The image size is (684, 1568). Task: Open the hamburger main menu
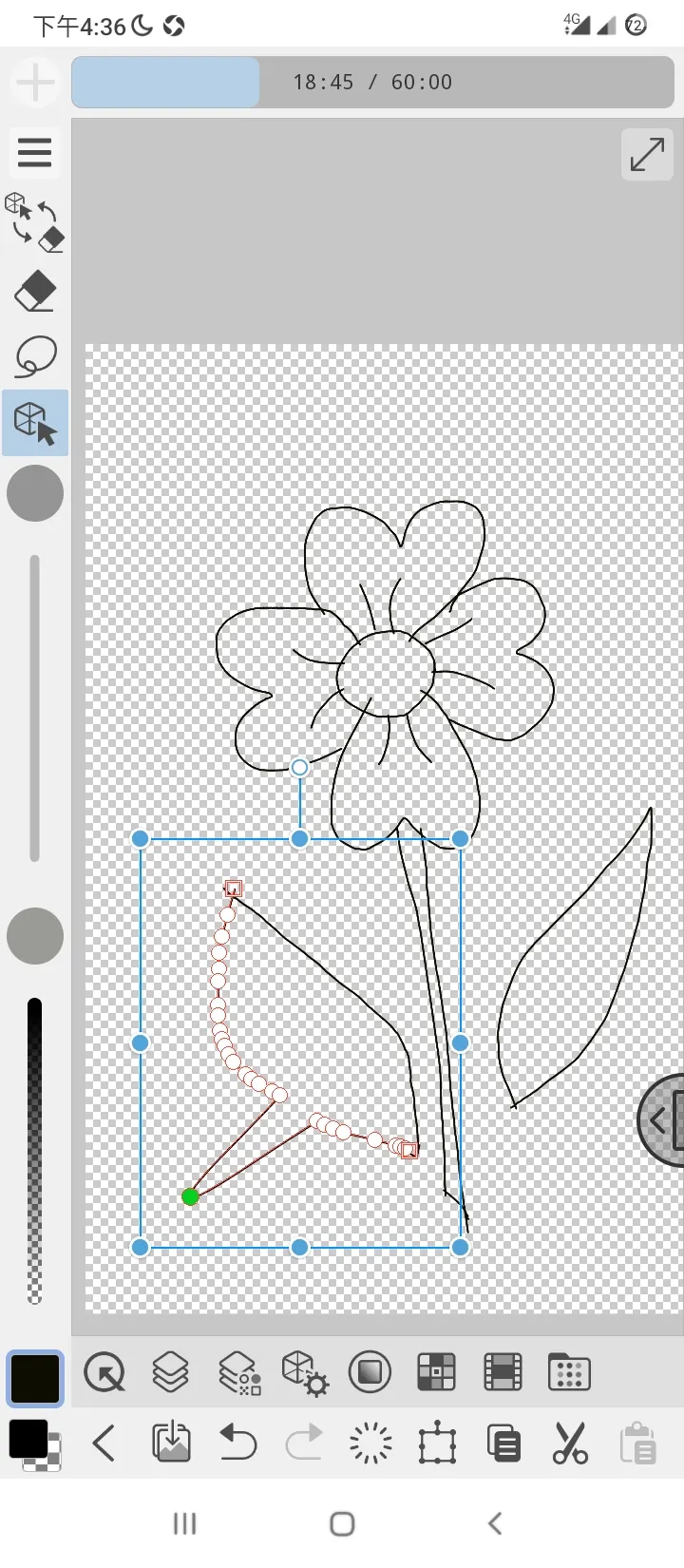click(x=34, y=152)
